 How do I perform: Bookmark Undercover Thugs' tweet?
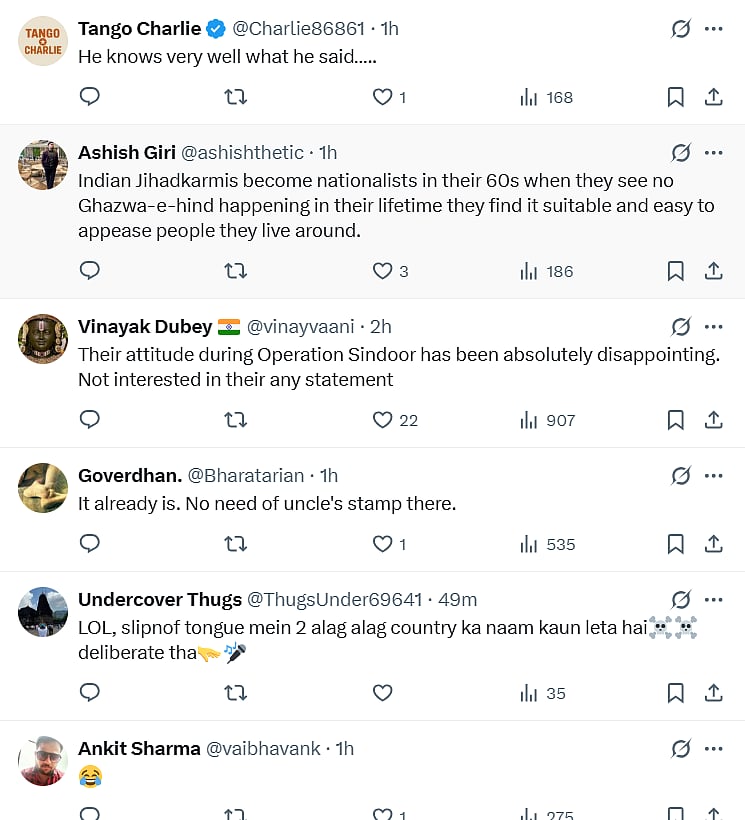675,693
